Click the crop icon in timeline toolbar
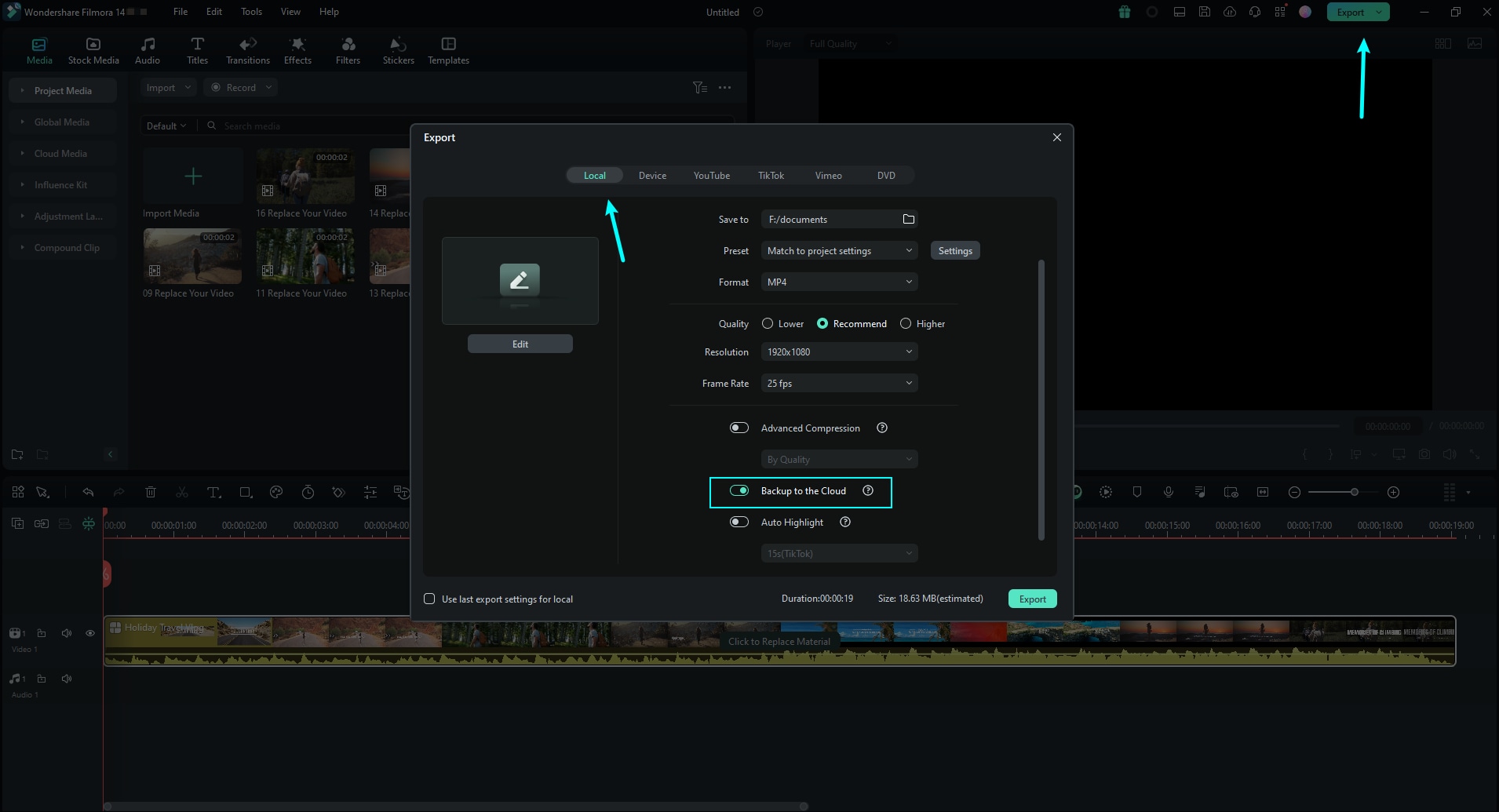This screenshot has width=1499, height=812. click(246, 492)
